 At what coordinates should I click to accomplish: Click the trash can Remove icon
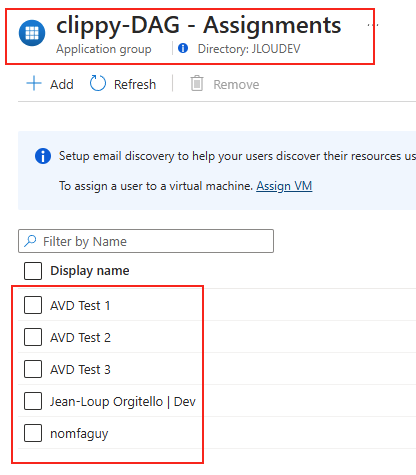click(197, 83)
